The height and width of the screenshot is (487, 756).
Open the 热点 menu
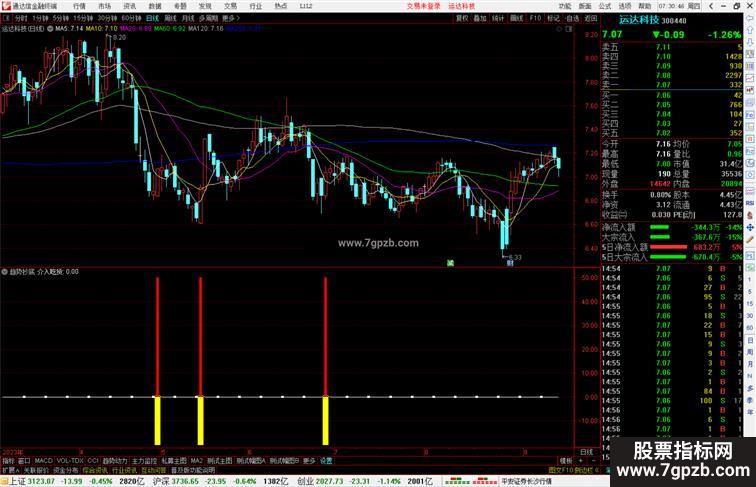click(281, 6)
